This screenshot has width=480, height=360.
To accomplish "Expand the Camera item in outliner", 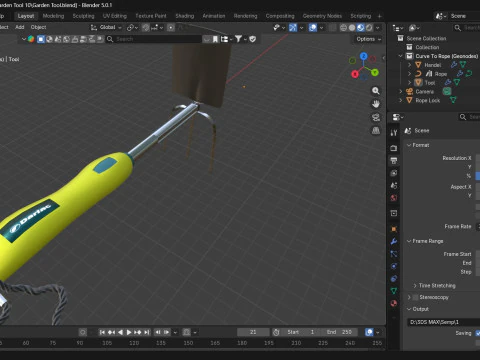I will [x=401, y=91].
